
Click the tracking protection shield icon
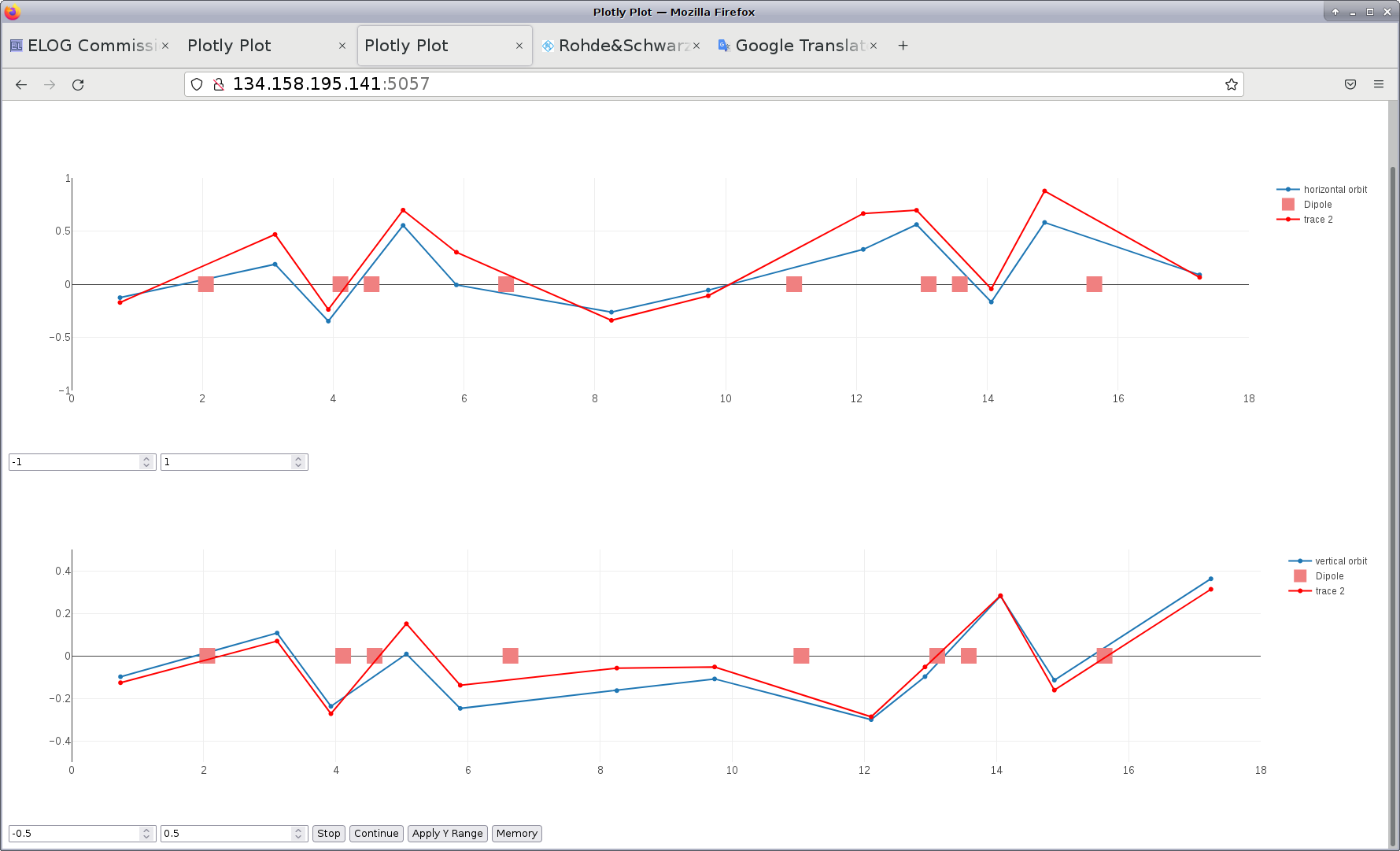197,85
